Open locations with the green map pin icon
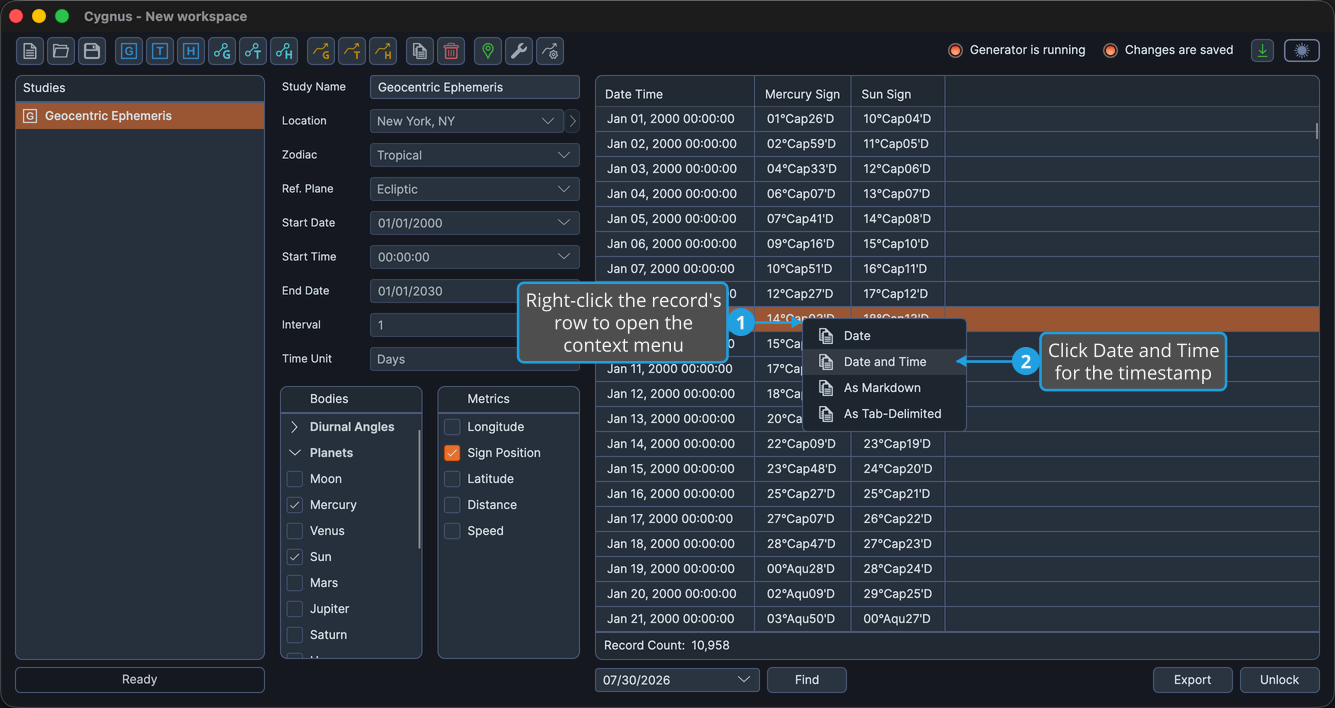This screenshot has width=1335, height=708. point(488,51)
